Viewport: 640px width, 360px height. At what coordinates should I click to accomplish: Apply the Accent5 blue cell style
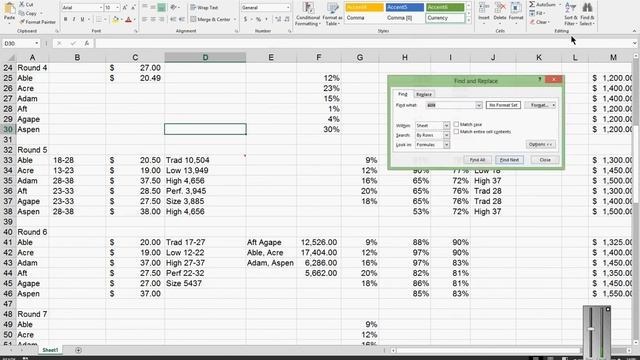[404, 7]
